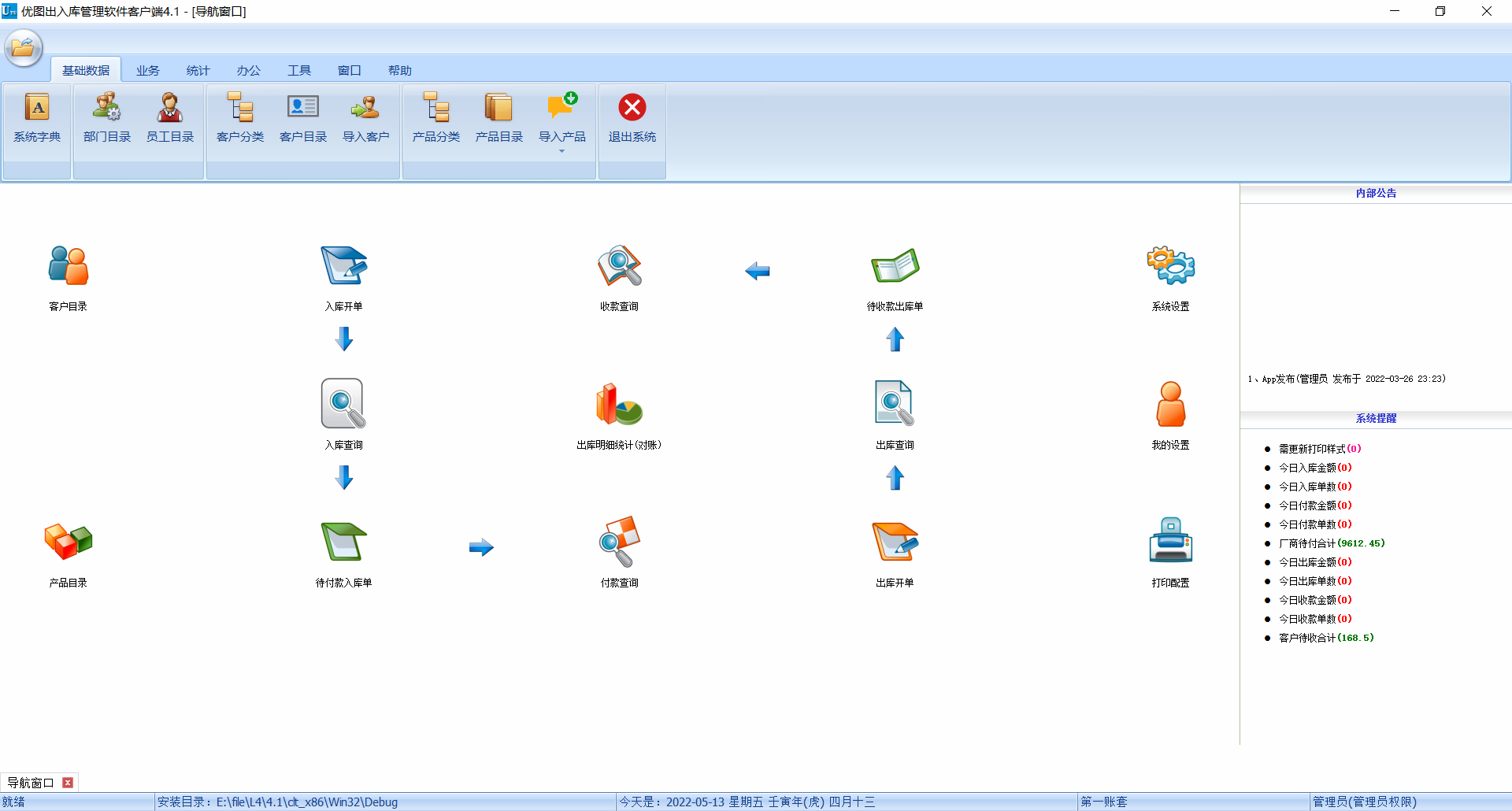Restore down the application window
The height and width of the screenshot is (811, 1512).
1440,11
